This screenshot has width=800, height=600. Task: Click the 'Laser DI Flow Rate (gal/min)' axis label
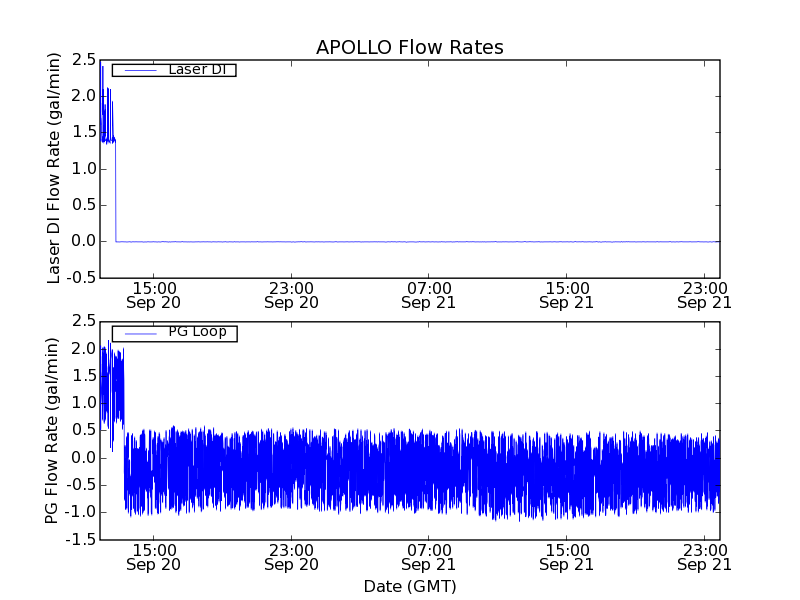[54, 168]
